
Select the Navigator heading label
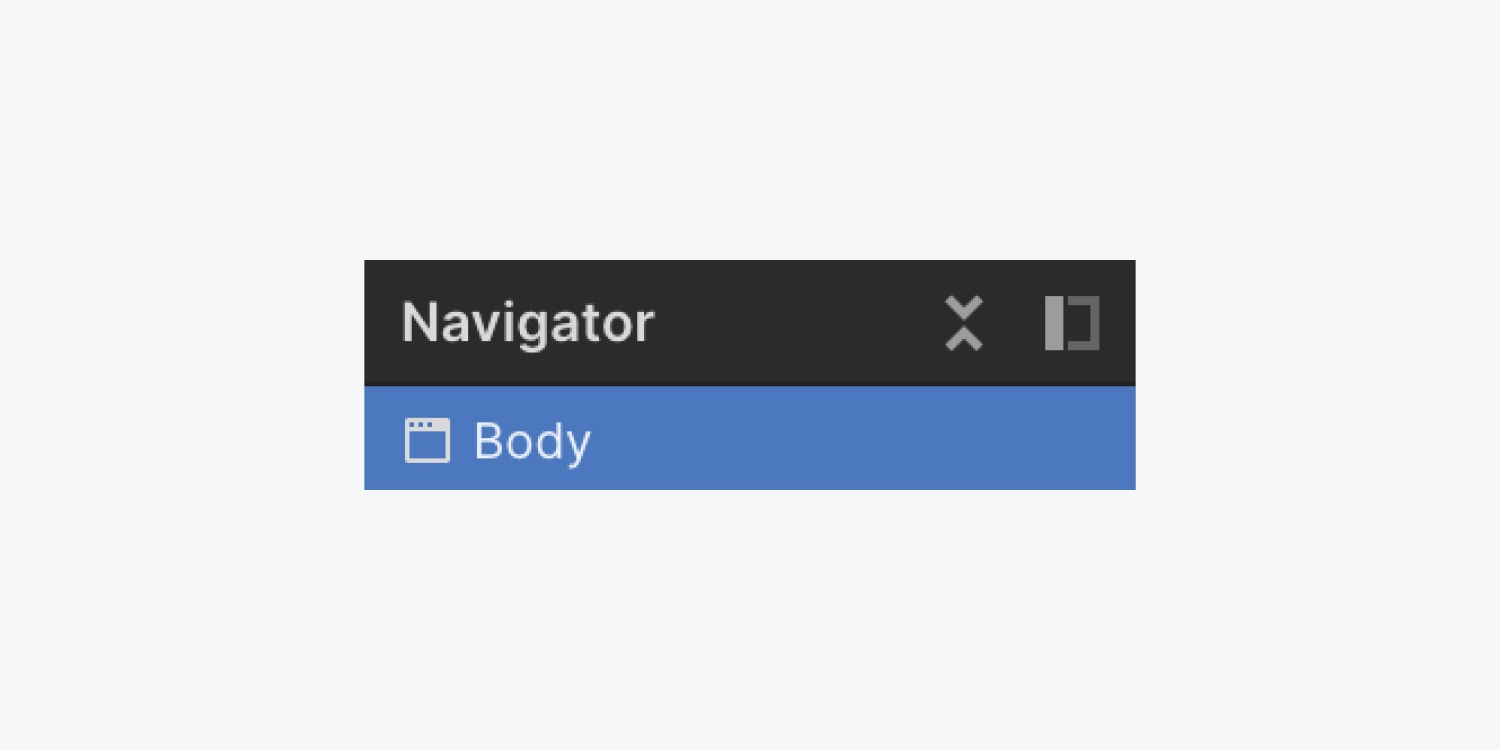point(527,322)
